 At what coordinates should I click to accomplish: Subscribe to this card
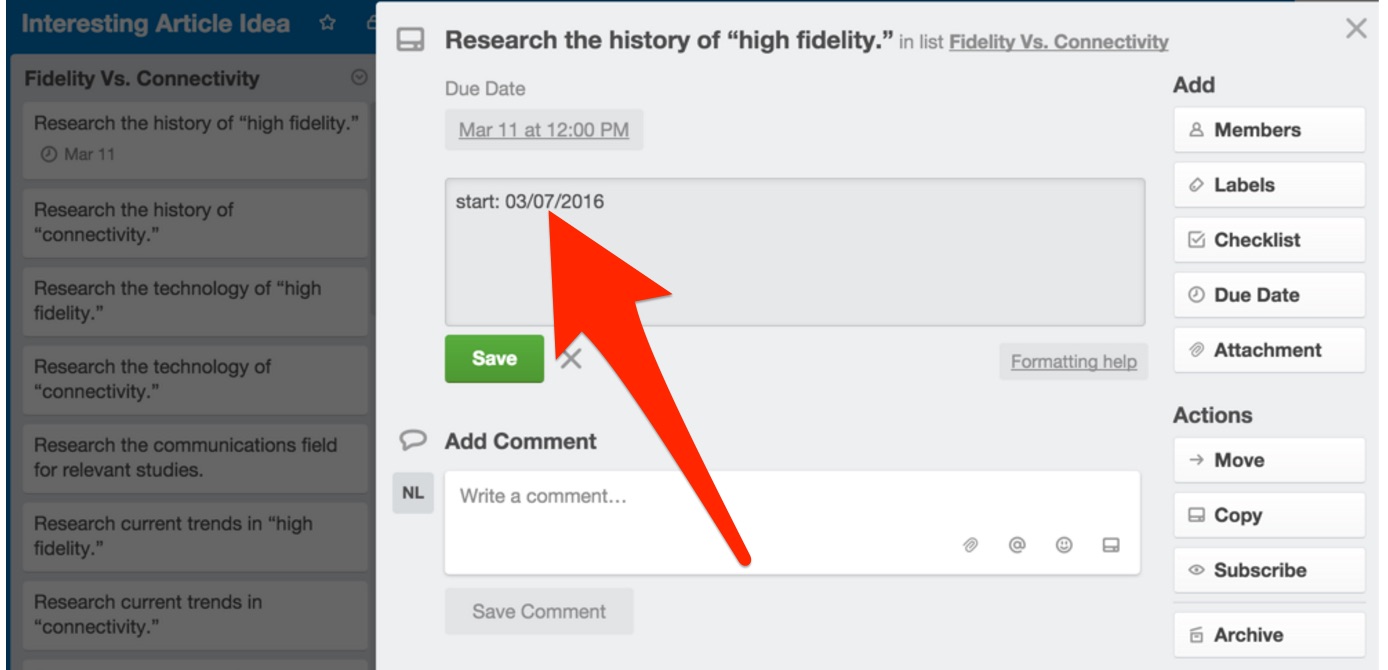point(1268,570)
